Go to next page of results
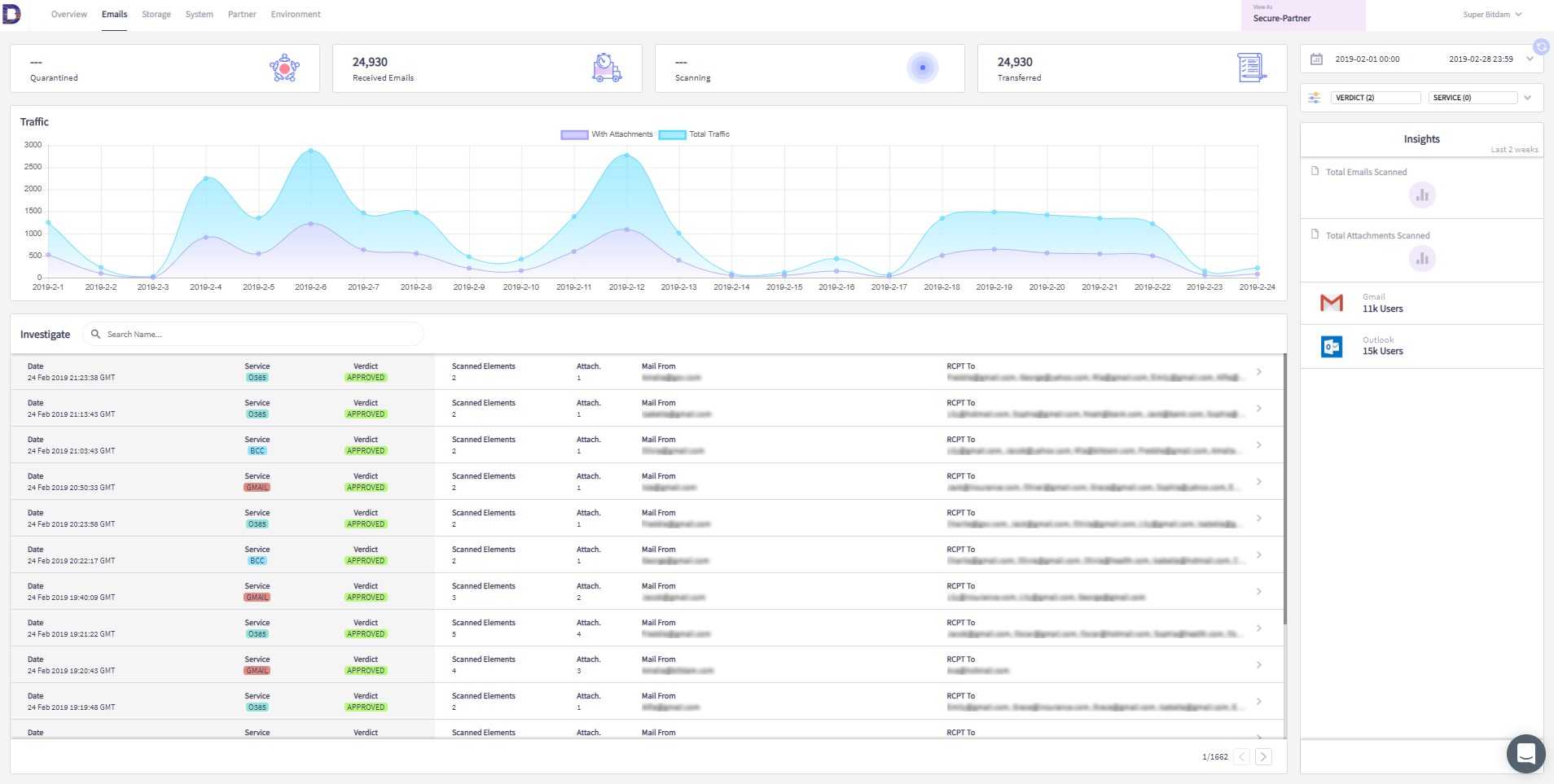Image resolution: width=1554 pixels, height=784 pixels. [1263, 757]
